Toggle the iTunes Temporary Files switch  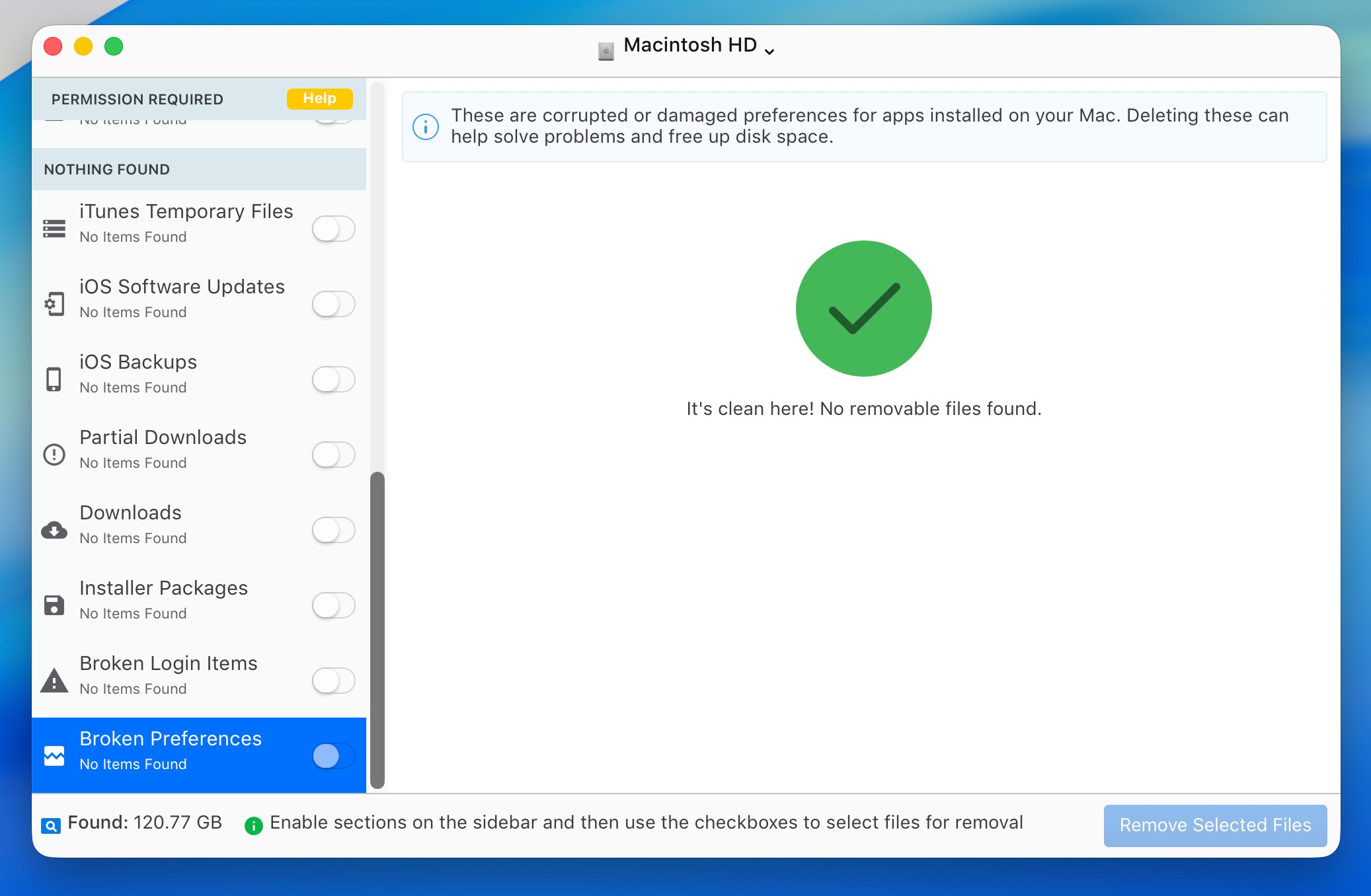pos(334,229)
